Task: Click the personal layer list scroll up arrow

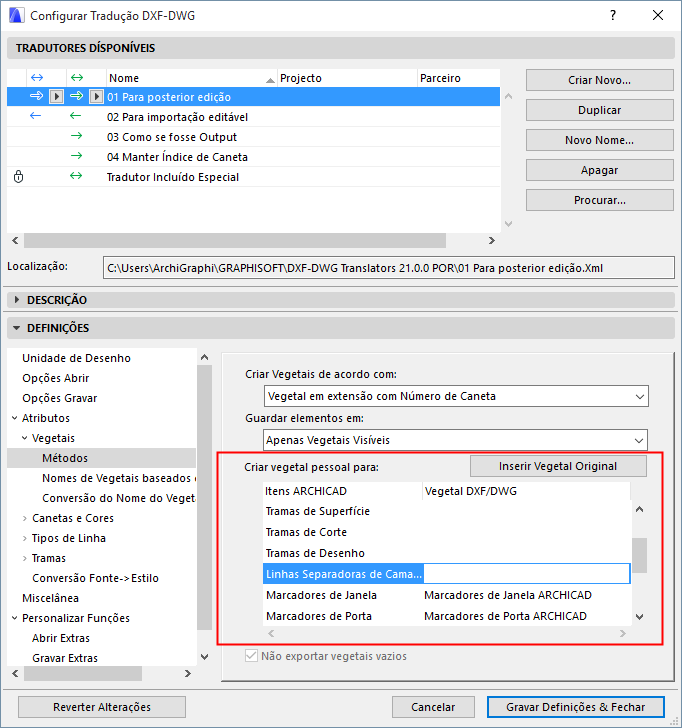Action: 640,509
